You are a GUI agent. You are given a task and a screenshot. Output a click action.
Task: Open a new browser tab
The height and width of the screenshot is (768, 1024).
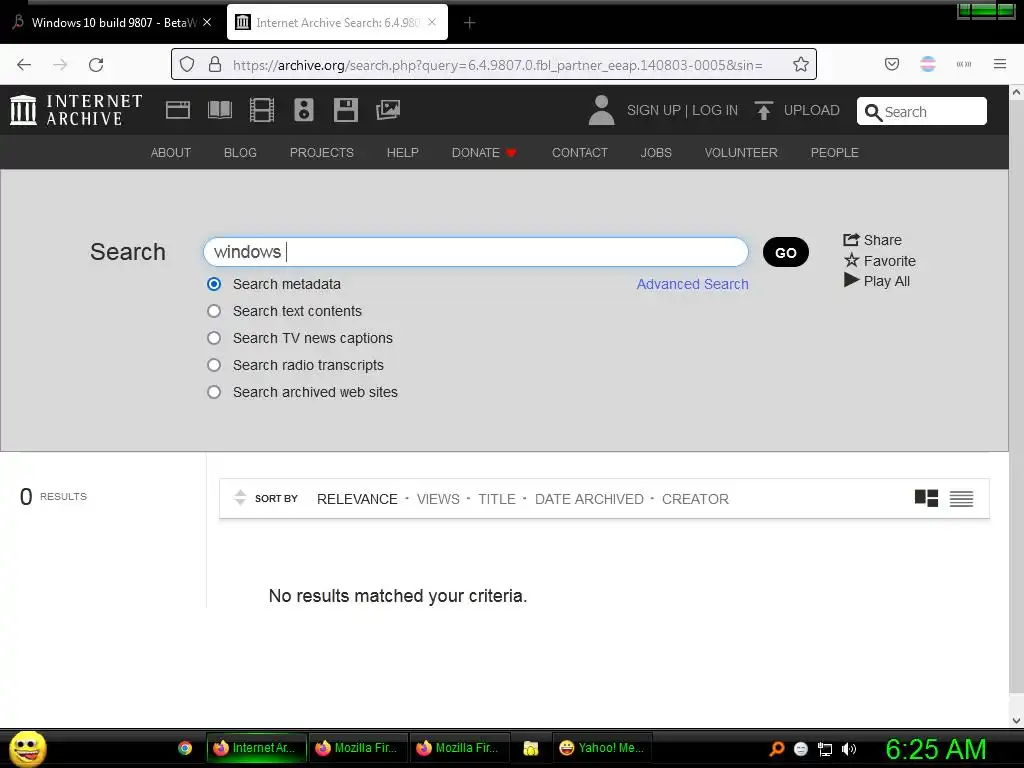tap(469, 23)
